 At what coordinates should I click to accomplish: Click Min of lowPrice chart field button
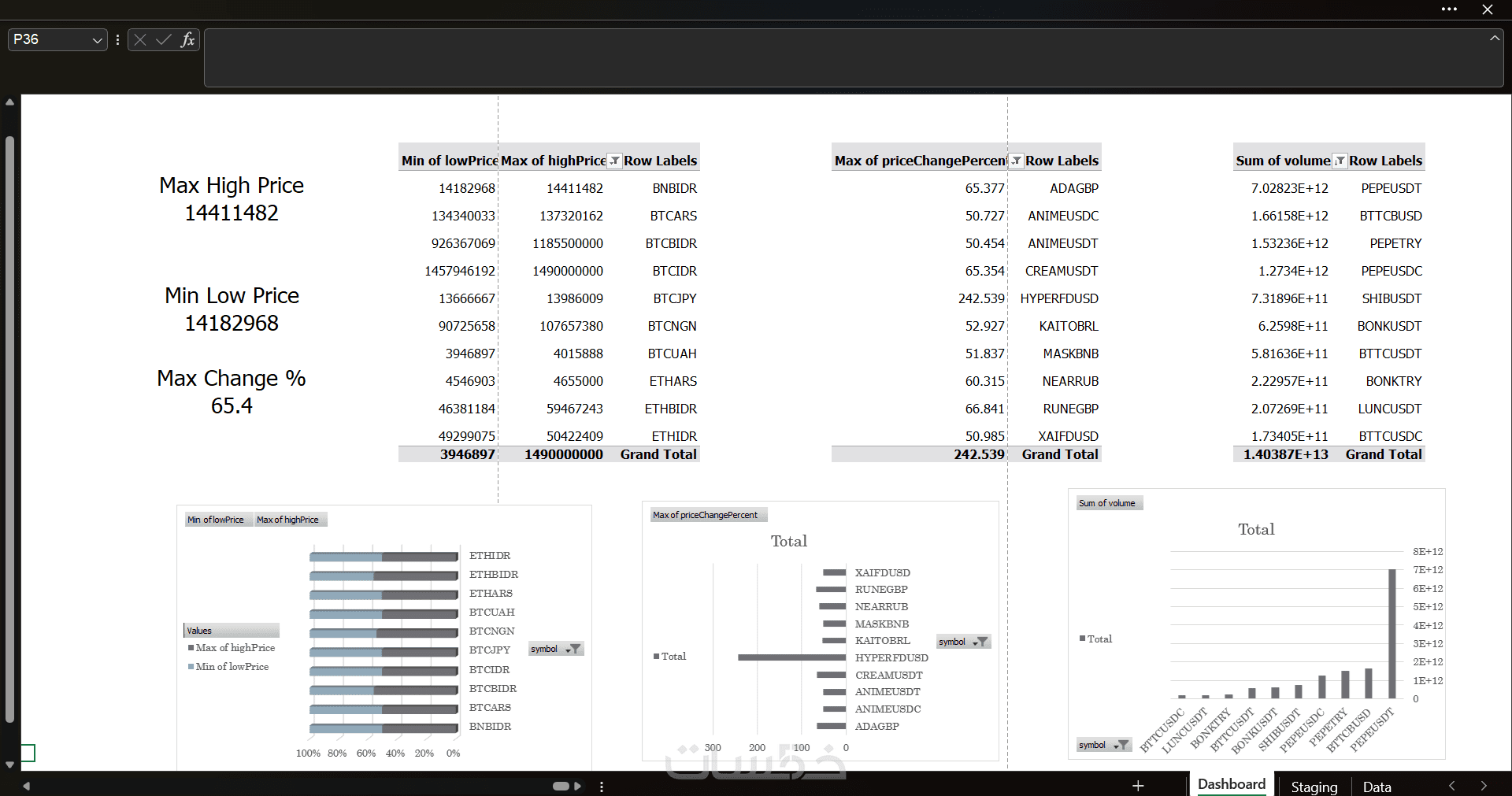click(x=219, y=520)
